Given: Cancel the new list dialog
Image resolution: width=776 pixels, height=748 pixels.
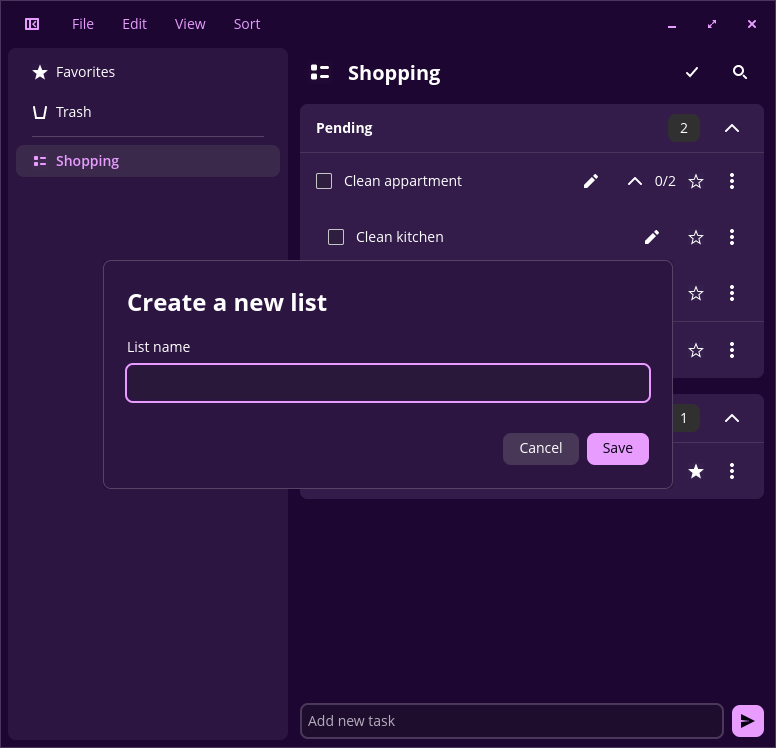Looking at the screenshot, I should (x=540, y=449).
